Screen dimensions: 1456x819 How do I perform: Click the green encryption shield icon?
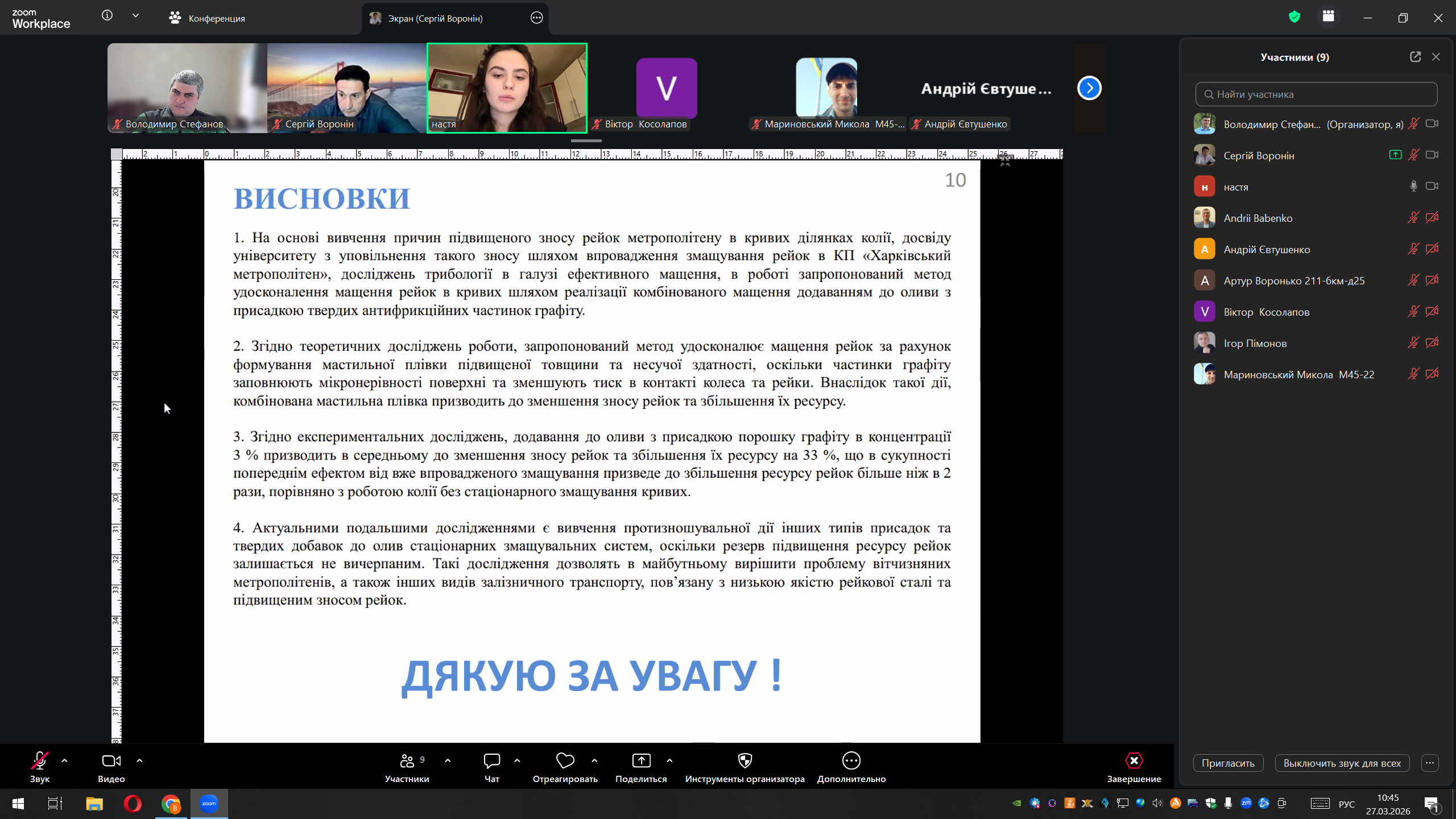pyautogui.click(x=1294, y=17)
